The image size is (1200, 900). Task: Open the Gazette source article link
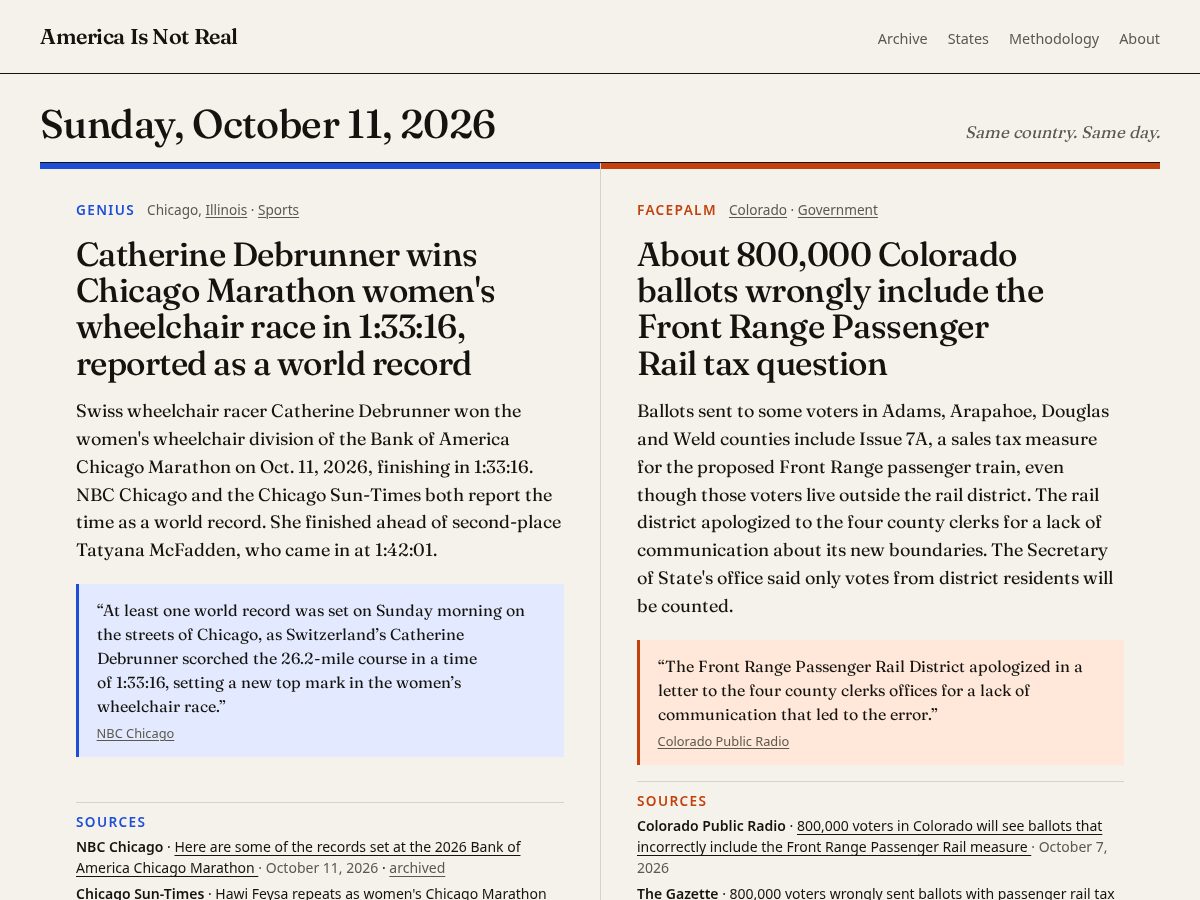tap(922, 893)
